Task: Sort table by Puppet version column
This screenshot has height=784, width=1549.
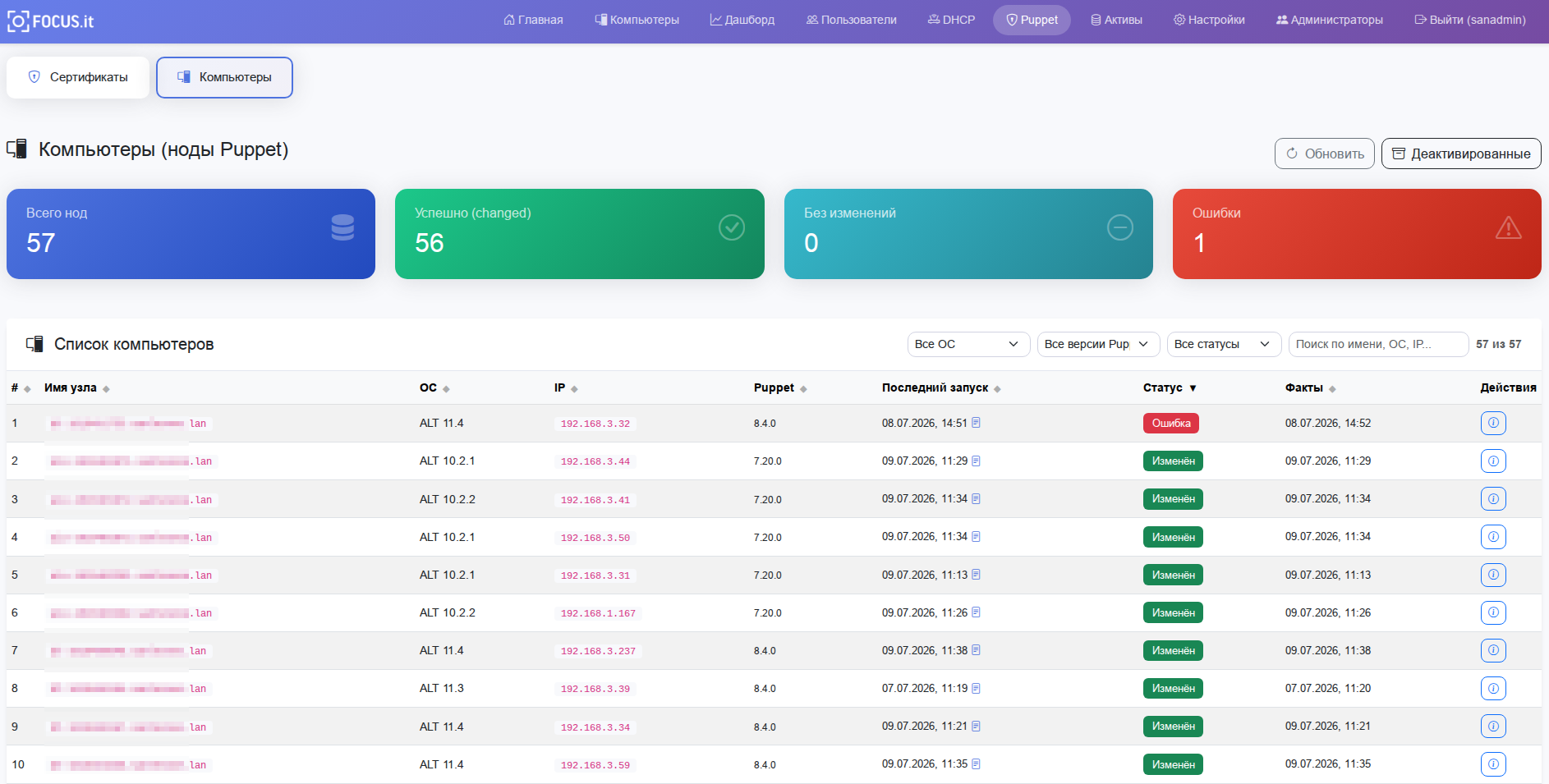Action: pos(780,387)
